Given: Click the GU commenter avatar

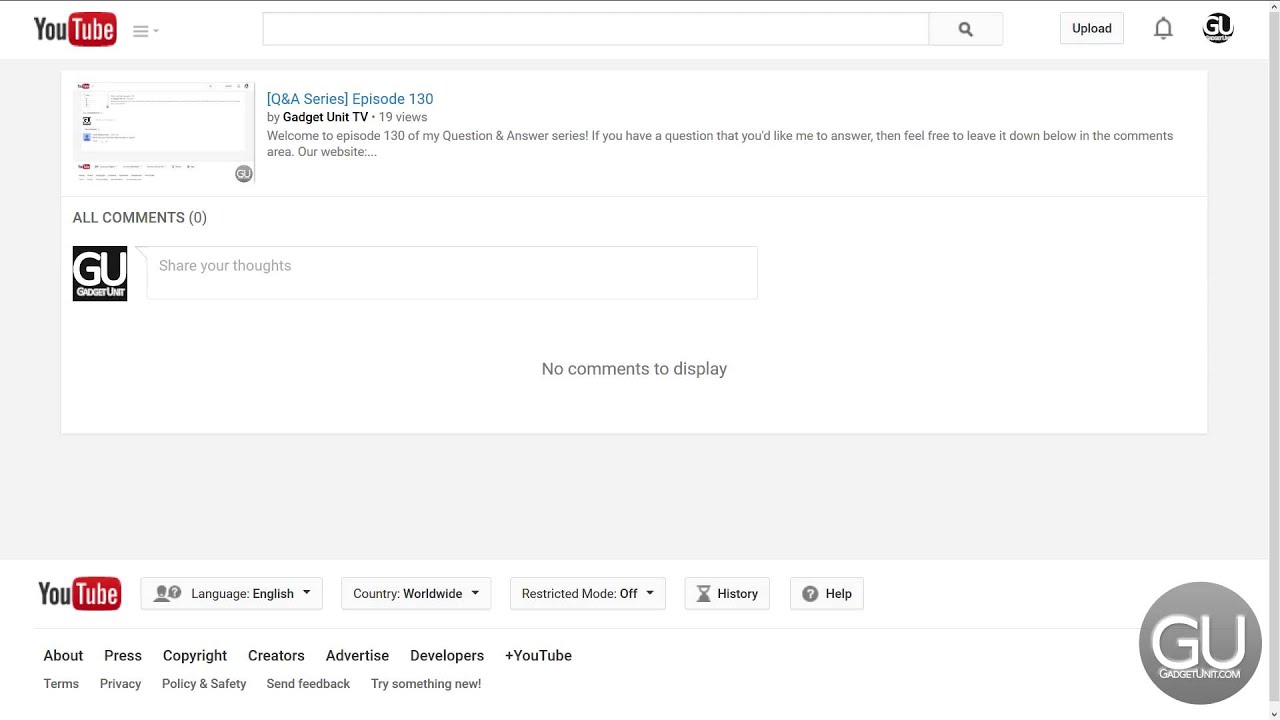Looking at the screenshot, I should click(x=100, y=273).
